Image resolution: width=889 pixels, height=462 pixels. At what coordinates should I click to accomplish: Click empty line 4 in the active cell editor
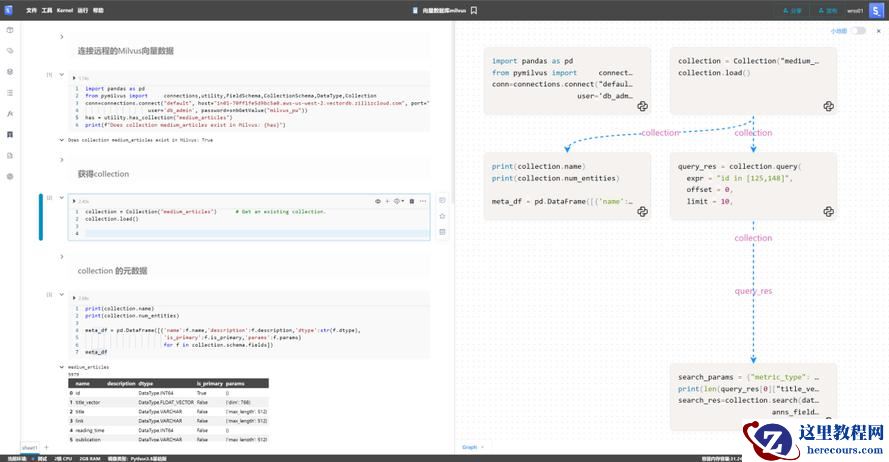click(250, 233)
